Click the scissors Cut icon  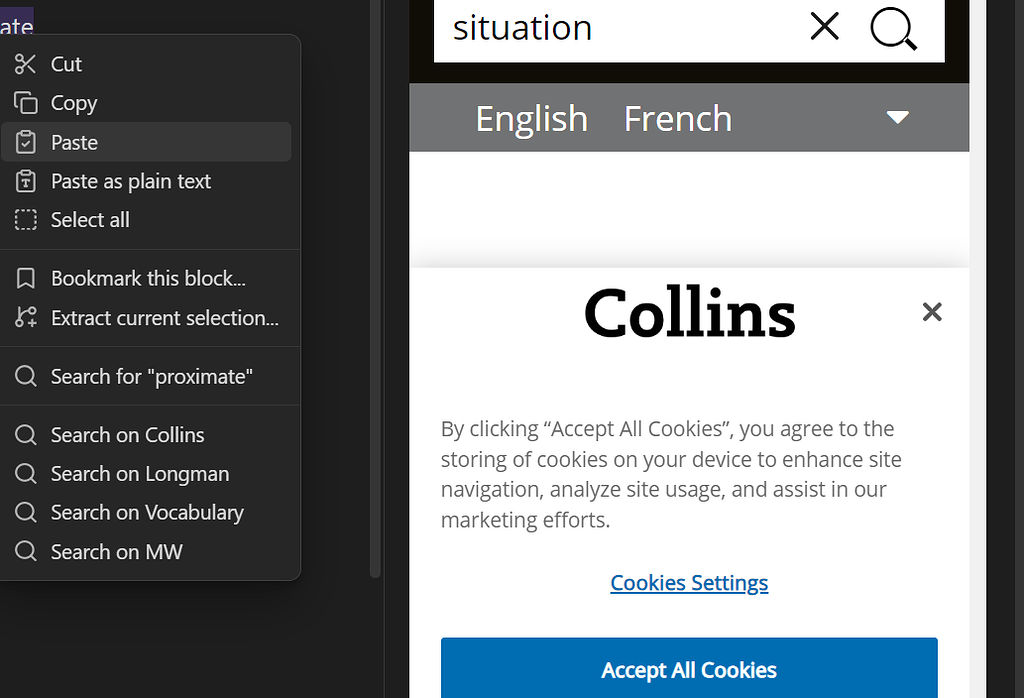tap(26, 64)
